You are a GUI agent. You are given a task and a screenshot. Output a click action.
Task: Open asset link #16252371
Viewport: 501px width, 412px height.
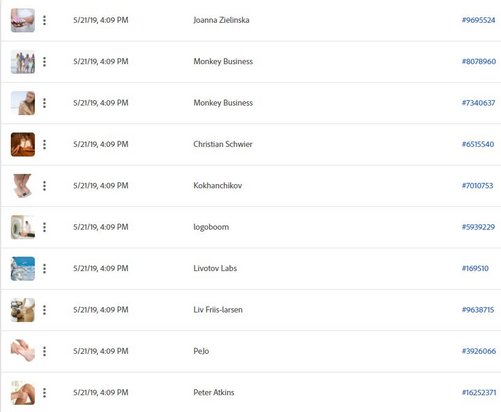[x=479, y=392]
